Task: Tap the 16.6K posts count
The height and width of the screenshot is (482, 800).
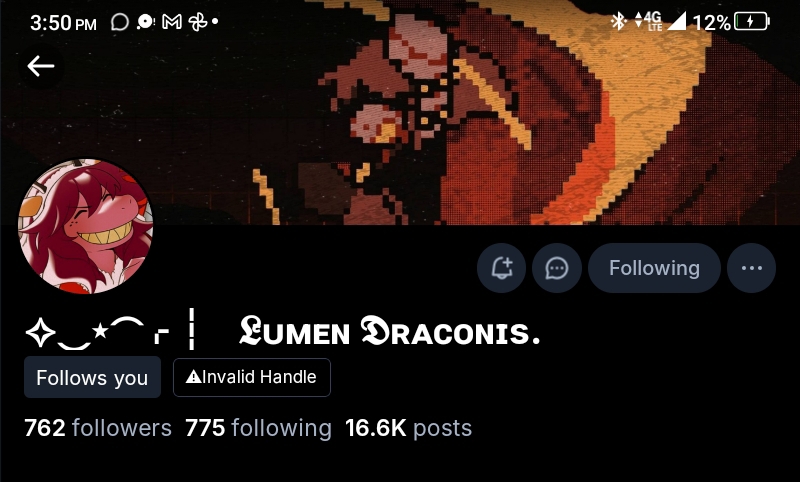Action: (408, 428)
